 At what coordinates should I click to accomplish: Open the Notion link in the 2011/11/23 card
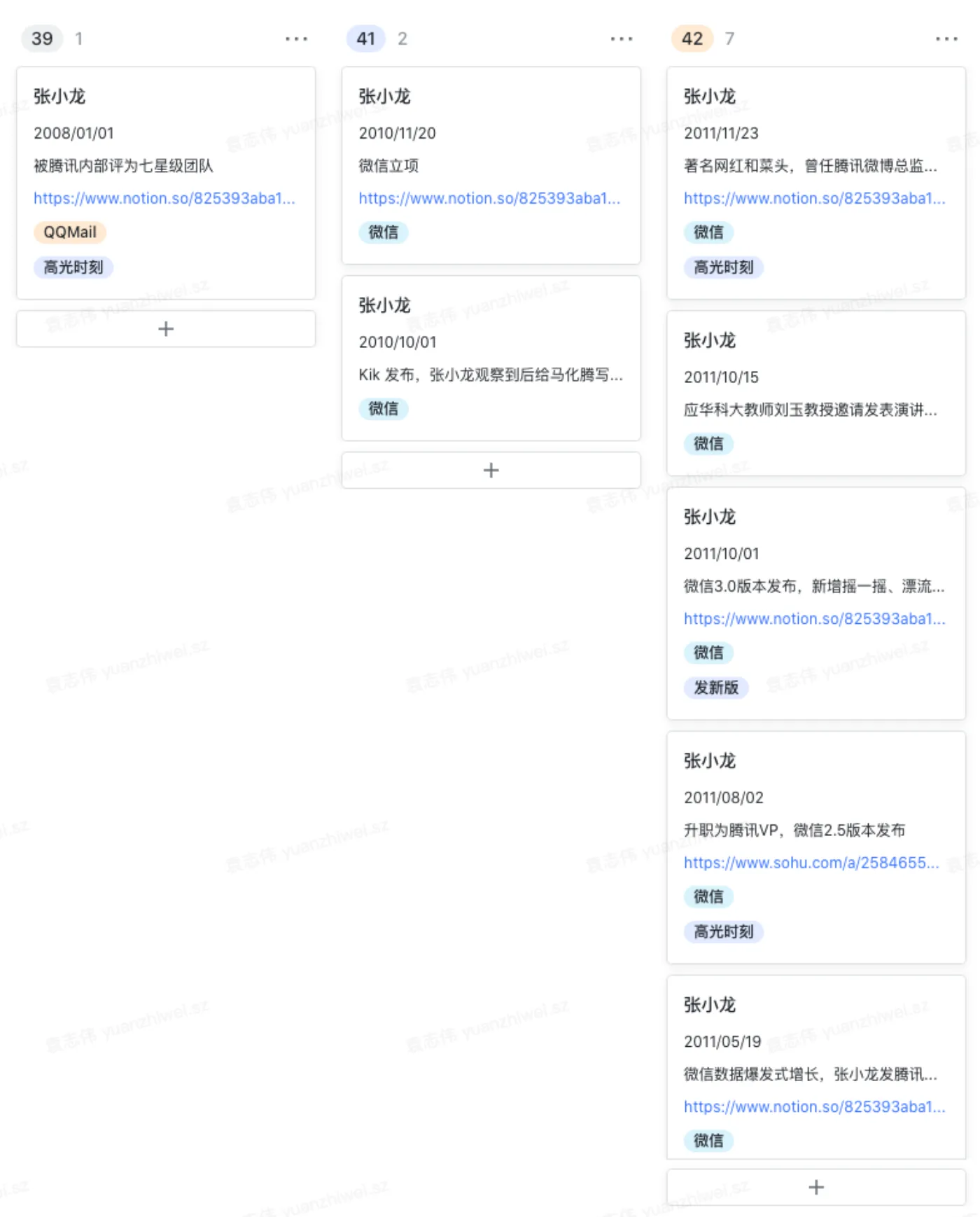tap(815, 198)
